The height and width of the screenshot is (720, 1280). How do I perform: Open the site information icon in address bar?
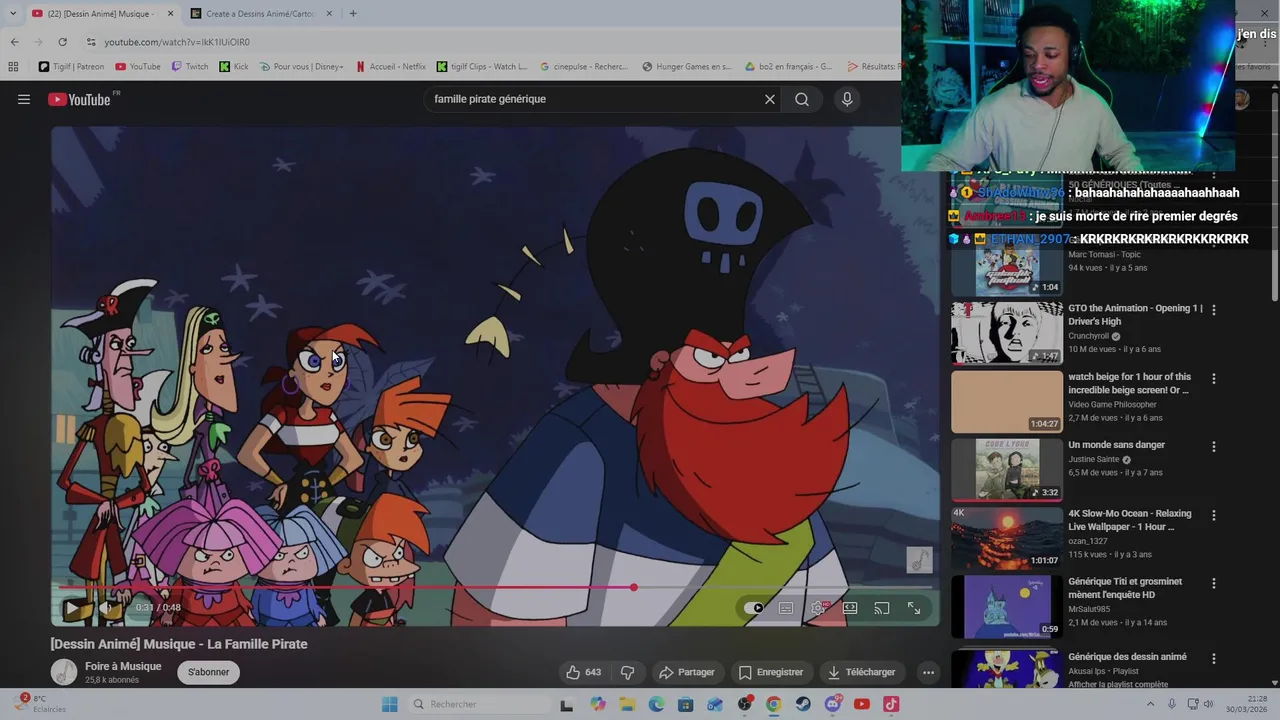click(91, 42)
